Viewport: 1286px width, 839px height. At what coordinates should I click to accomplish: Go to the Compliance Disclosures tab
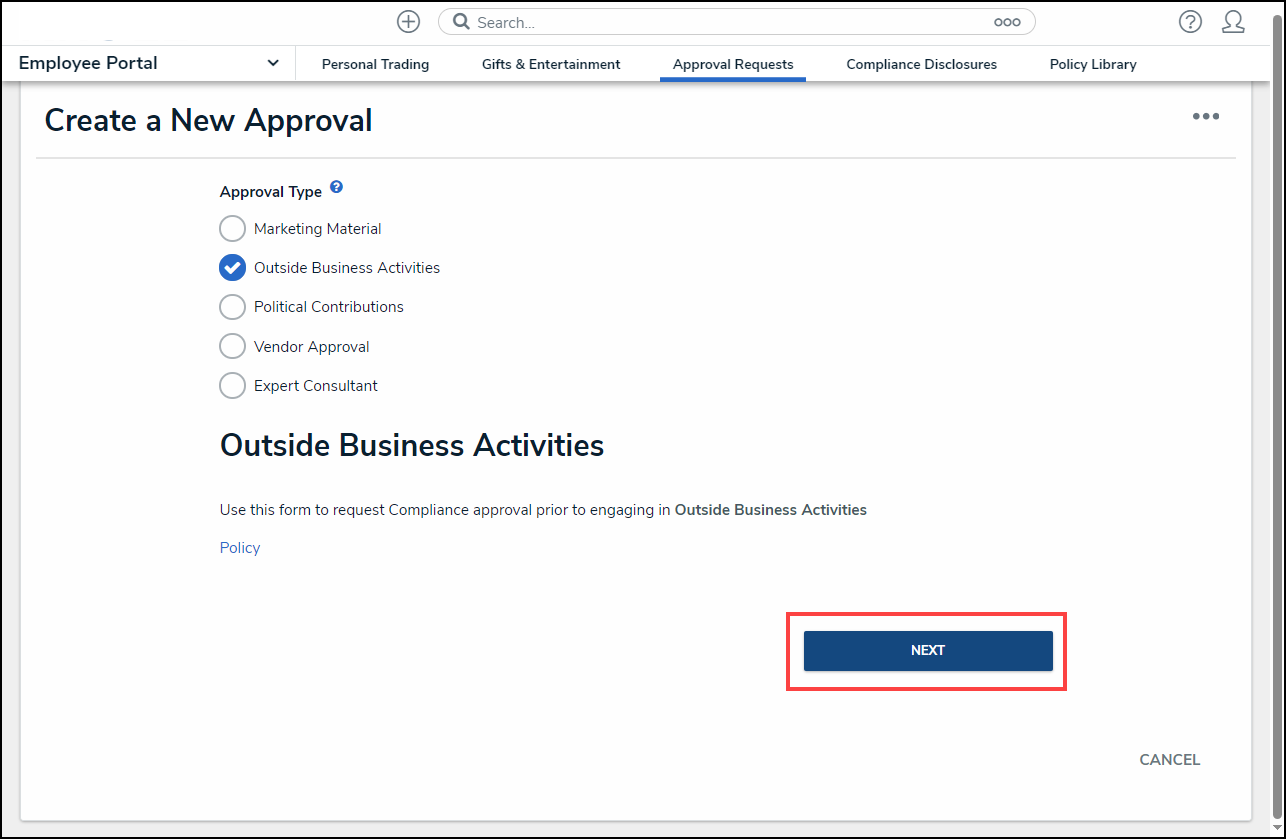click(x=921, y=64)
